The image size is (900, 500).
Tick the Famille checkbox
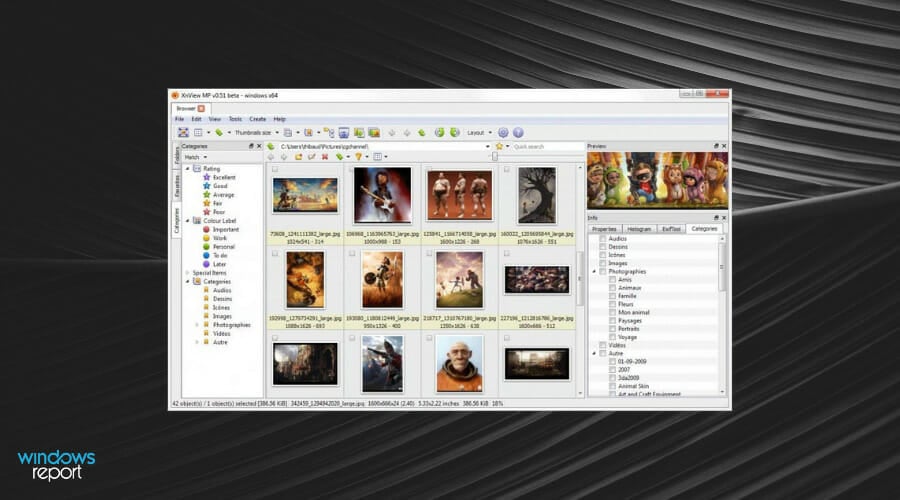[x=612, y=296]
